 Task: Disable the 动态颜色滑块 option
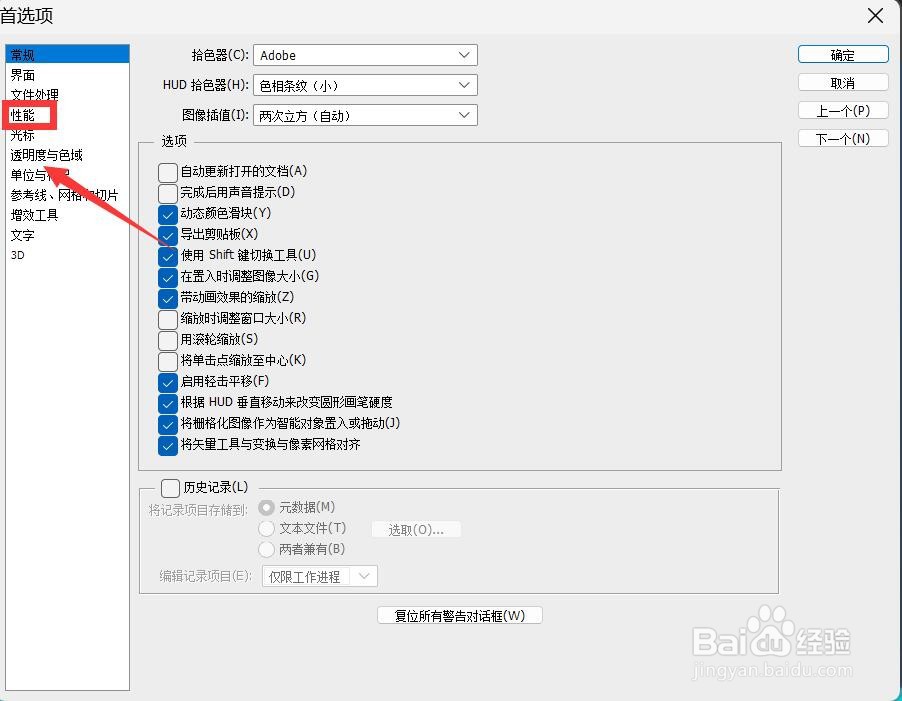167,214
